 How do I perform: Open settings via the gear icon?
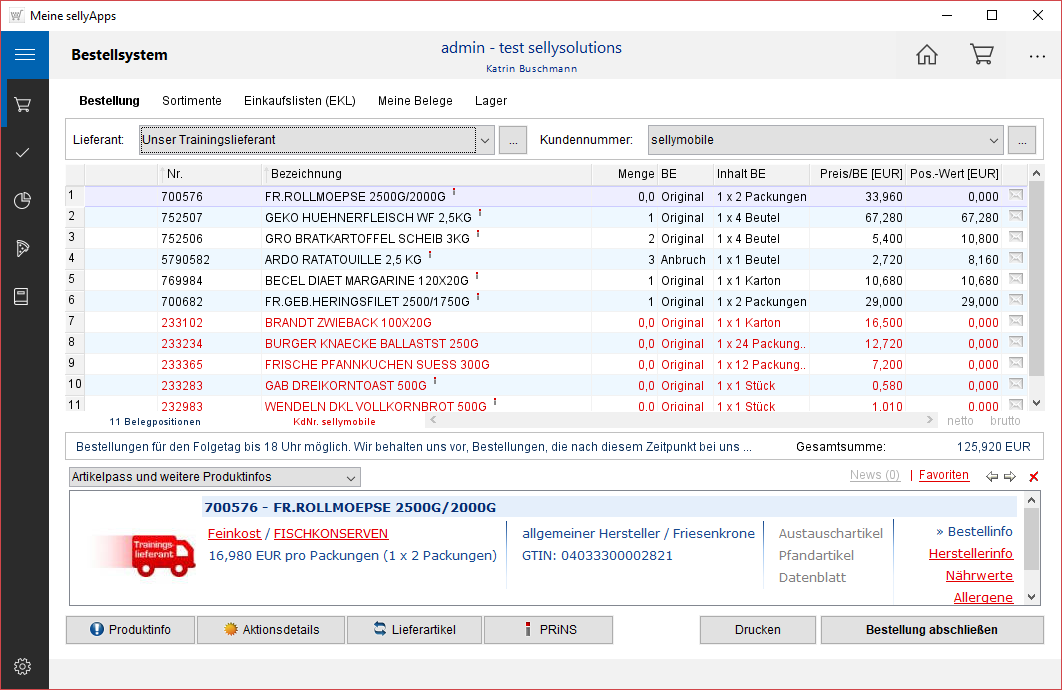(x=24, y=666)
